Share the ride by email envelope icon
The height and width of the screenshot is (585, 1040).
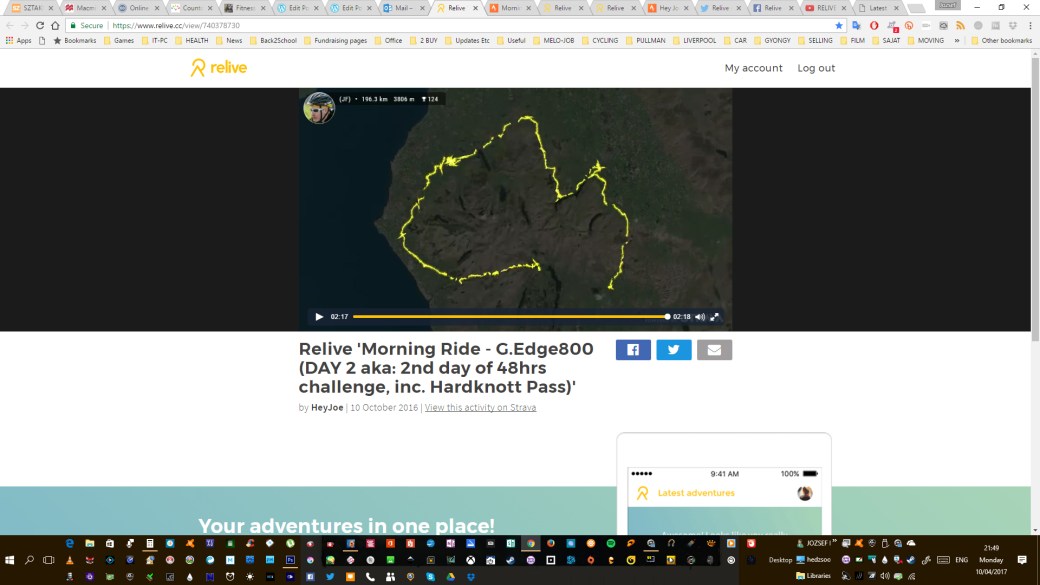pyautogui.click(x=714, y=350)
